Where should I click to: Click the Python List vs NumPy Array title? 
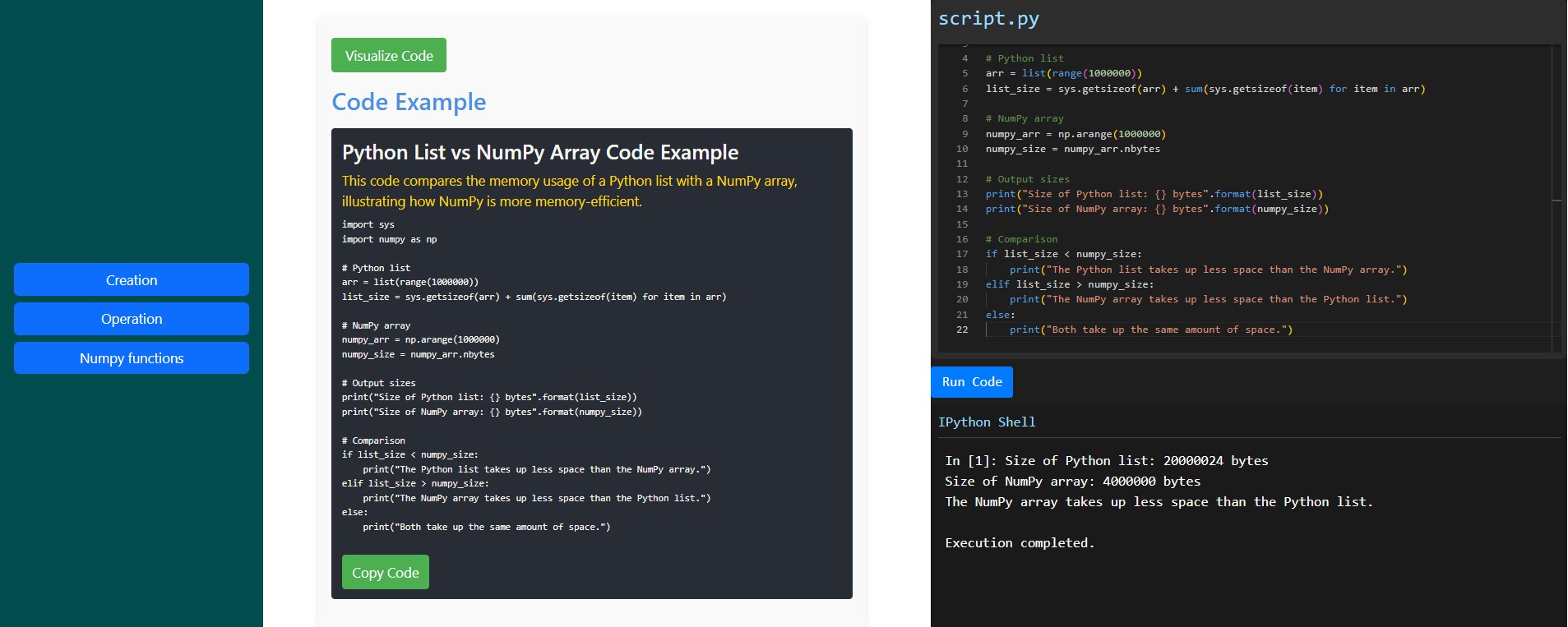pos(540,152)
